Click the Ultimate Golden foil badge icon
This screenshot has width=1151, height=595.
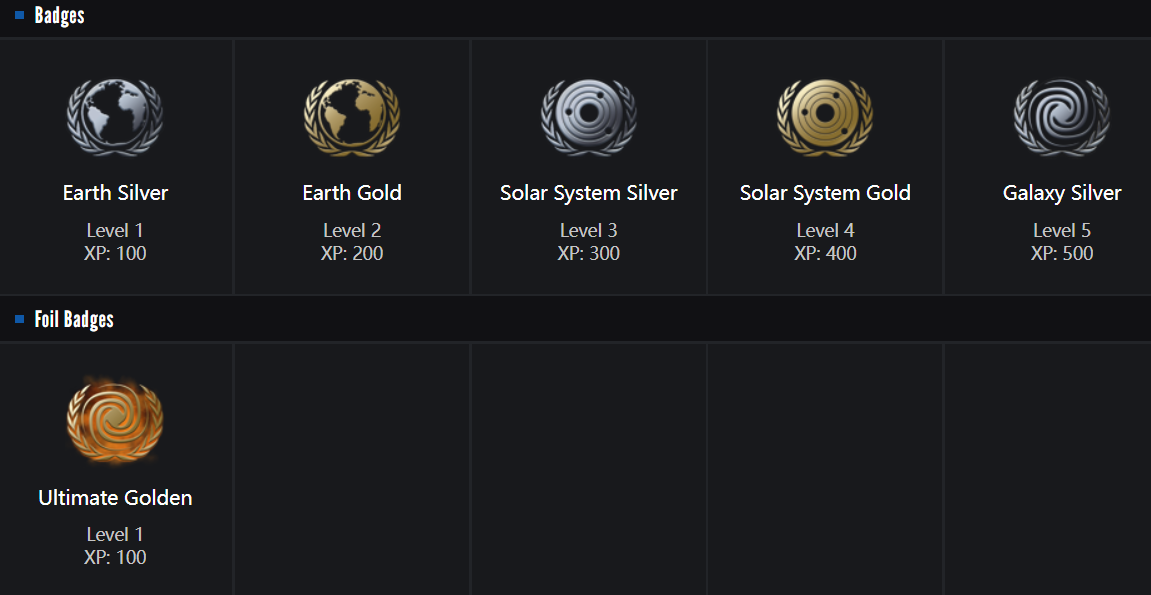[115, 422]
